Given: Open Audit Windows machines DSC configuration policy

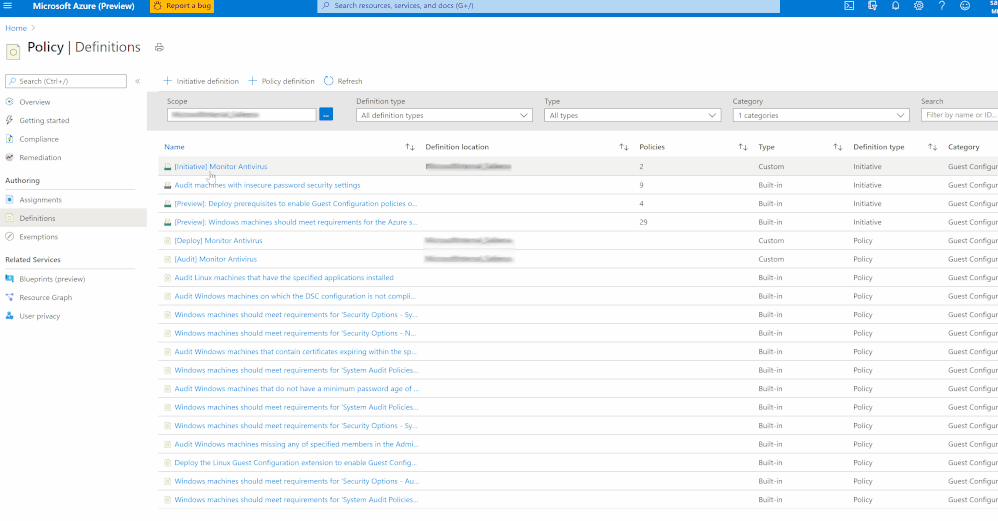Looking at the screenshot, I should 295,296.
